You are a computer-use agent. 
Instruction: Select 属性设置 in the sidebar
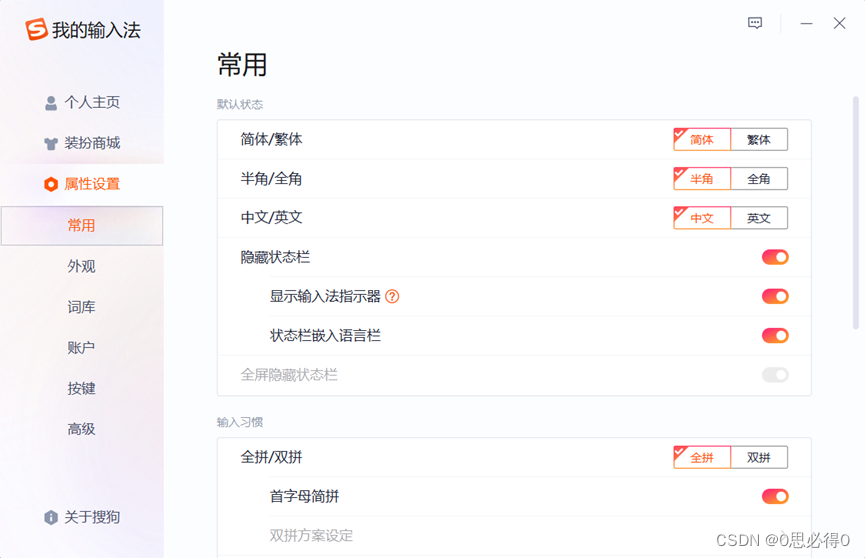tap(82, 184)
